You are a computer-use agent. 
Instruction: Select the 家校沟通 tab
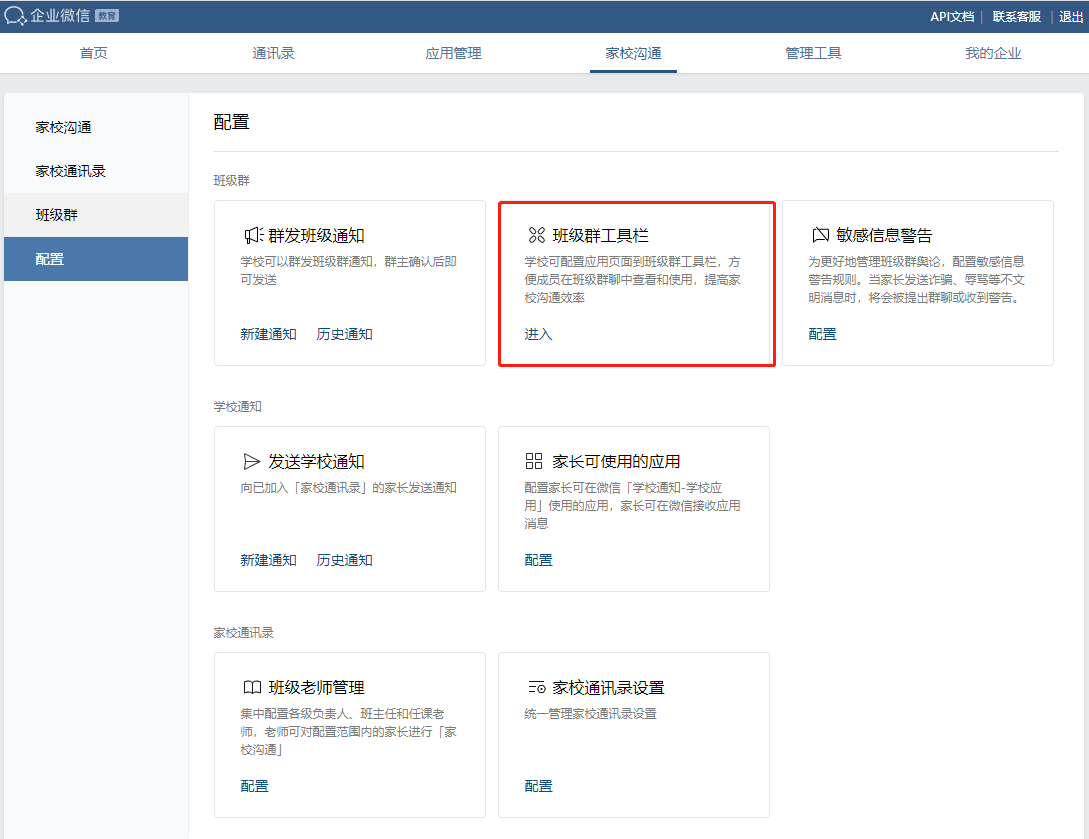(633, 53)
